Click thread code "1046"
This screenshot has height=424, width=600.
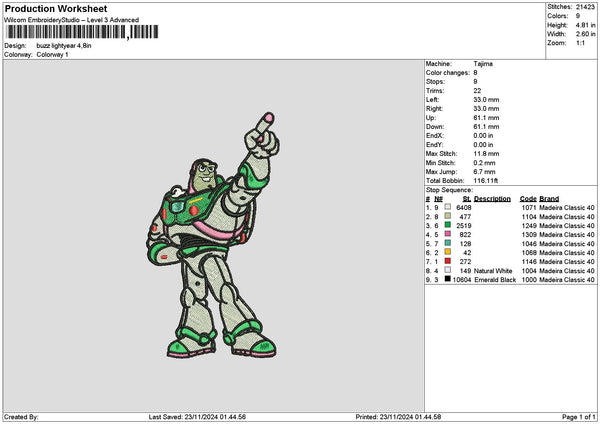coord(529,244)
